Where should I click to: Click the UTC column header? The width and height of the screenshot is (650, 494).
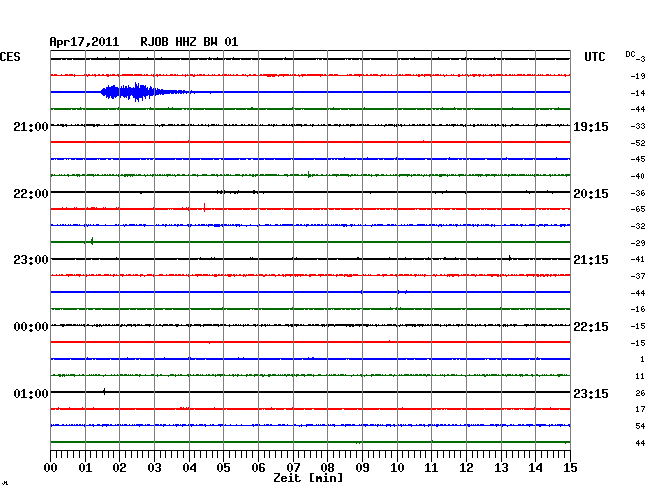click(x=594, y=57)
